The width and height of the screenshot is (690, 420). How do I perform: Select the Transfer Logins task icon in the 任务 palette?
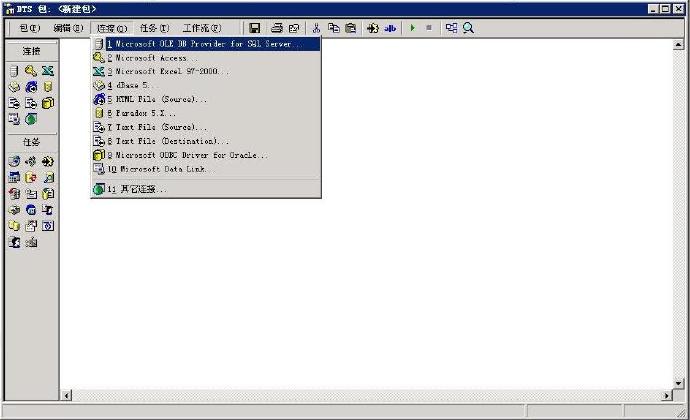coord(14,242)
